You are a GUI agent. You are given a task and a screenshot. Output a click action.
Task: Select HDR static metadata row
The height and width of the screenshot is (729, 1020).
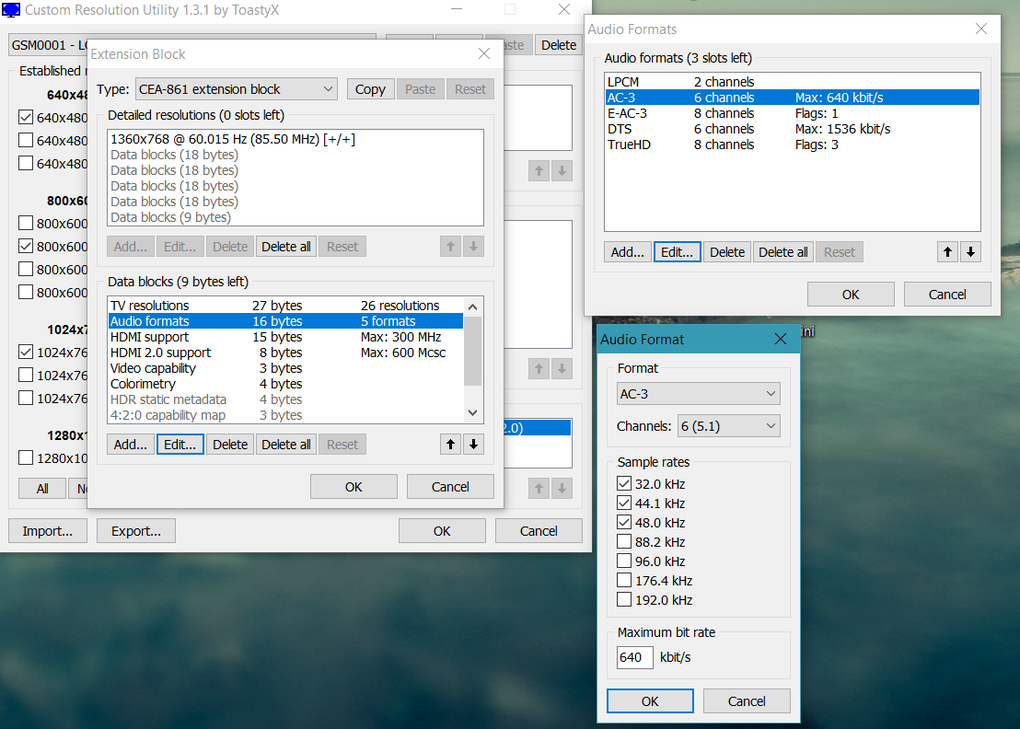(x=286, y=399)
